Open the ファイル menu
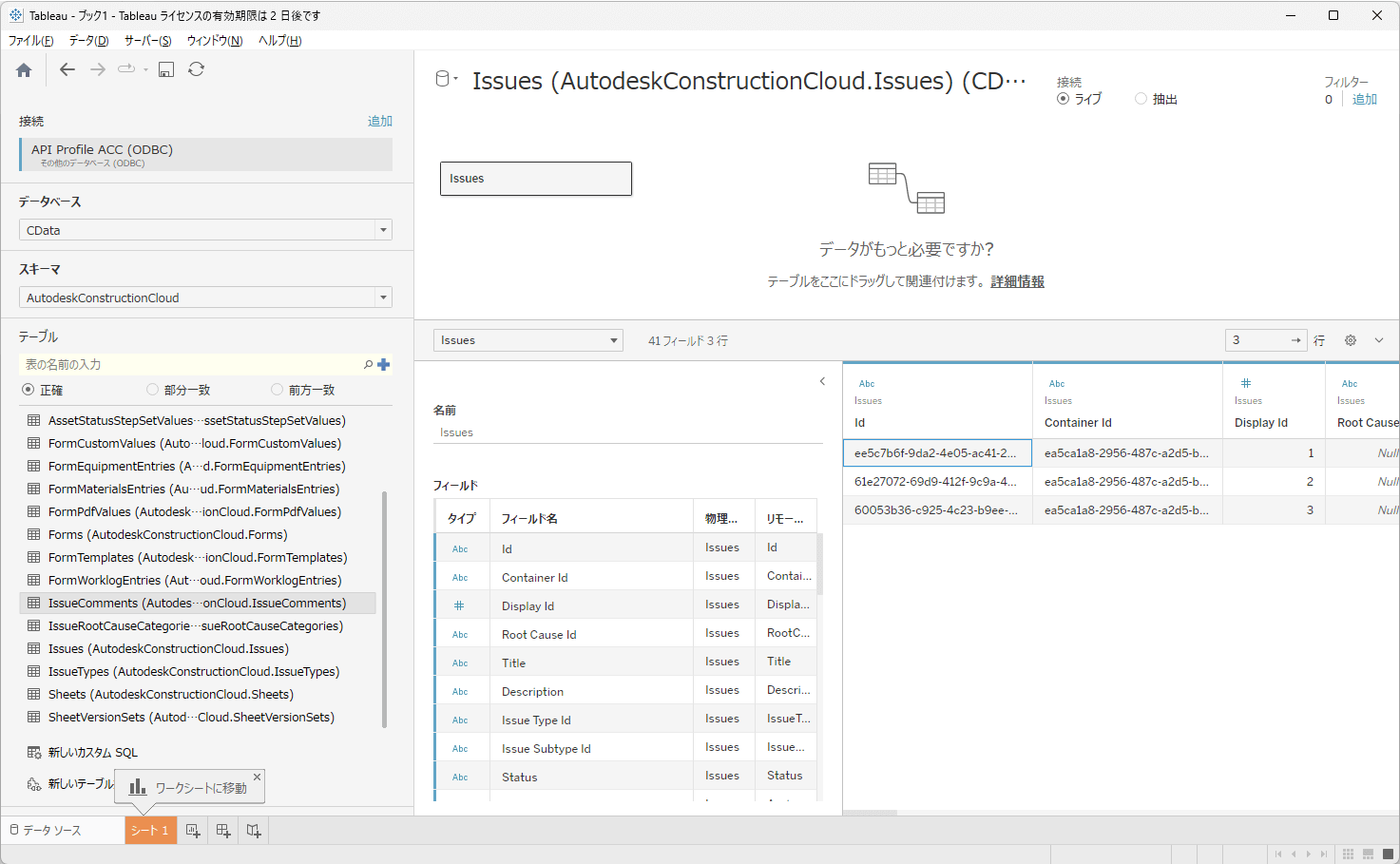Image resolution: width=1400 pixels, height=864 pixels. click(x=30, y=41)
